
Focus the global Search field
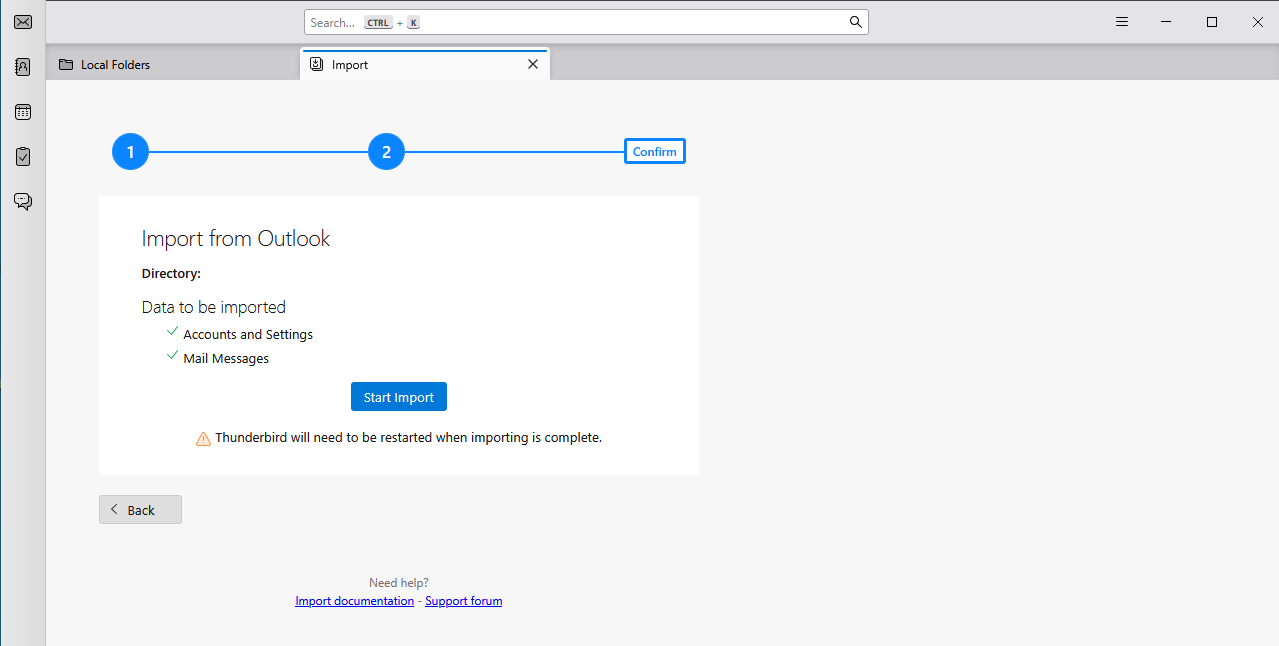(586, 22)
